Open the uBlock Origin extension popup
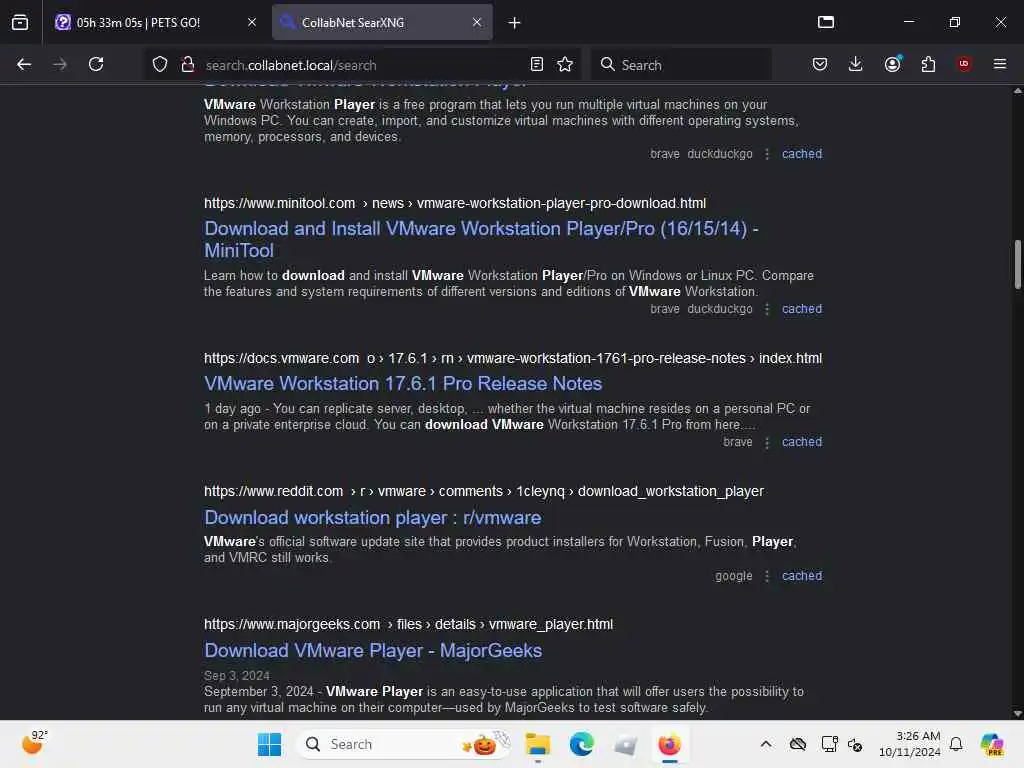This screenshot has height=768, width=1024. coord(964,64)
